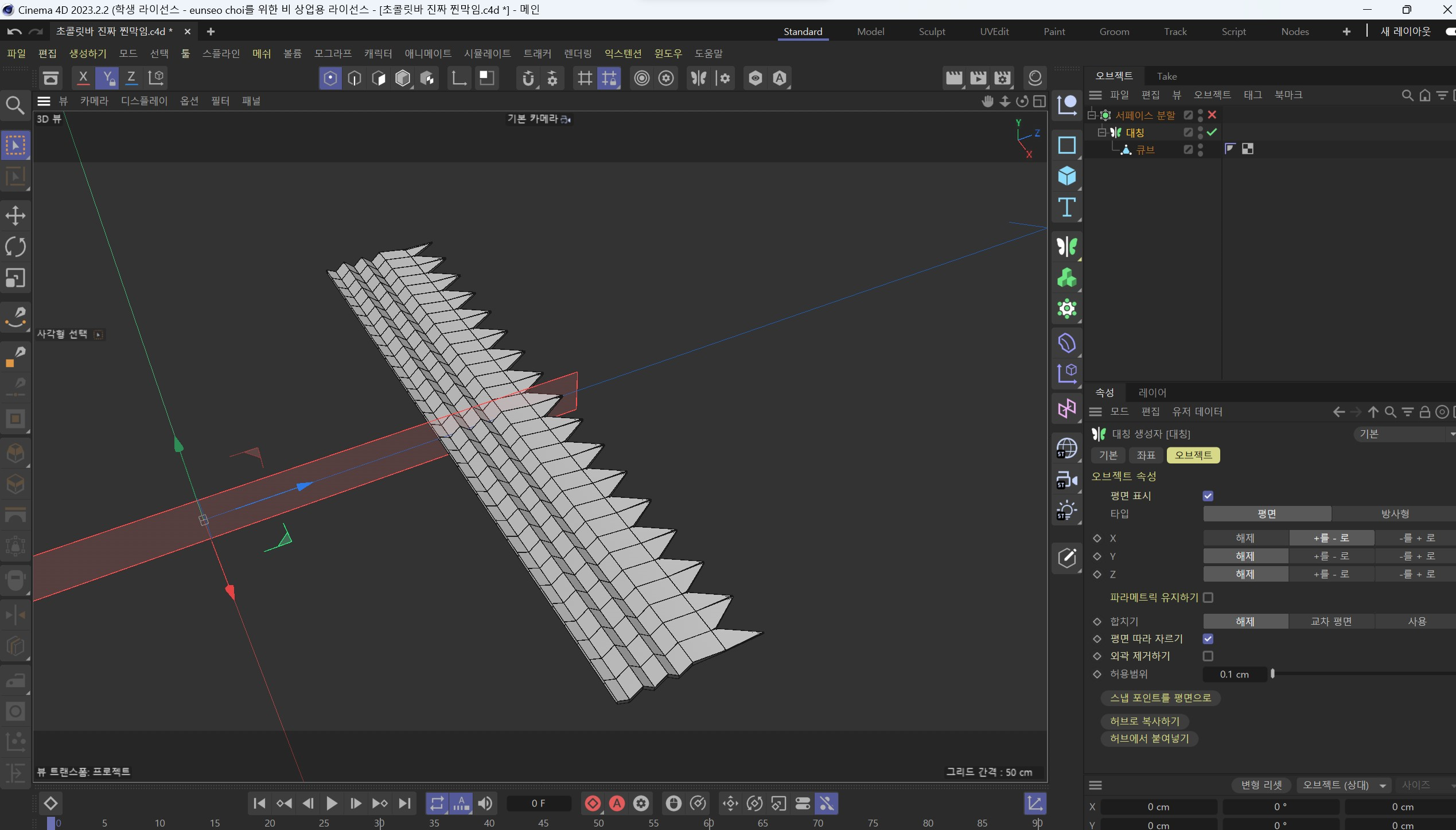Toggle 평면 표시 checkbox
The width and height of the screenshot is (1456, 830).
[1208, 496]
